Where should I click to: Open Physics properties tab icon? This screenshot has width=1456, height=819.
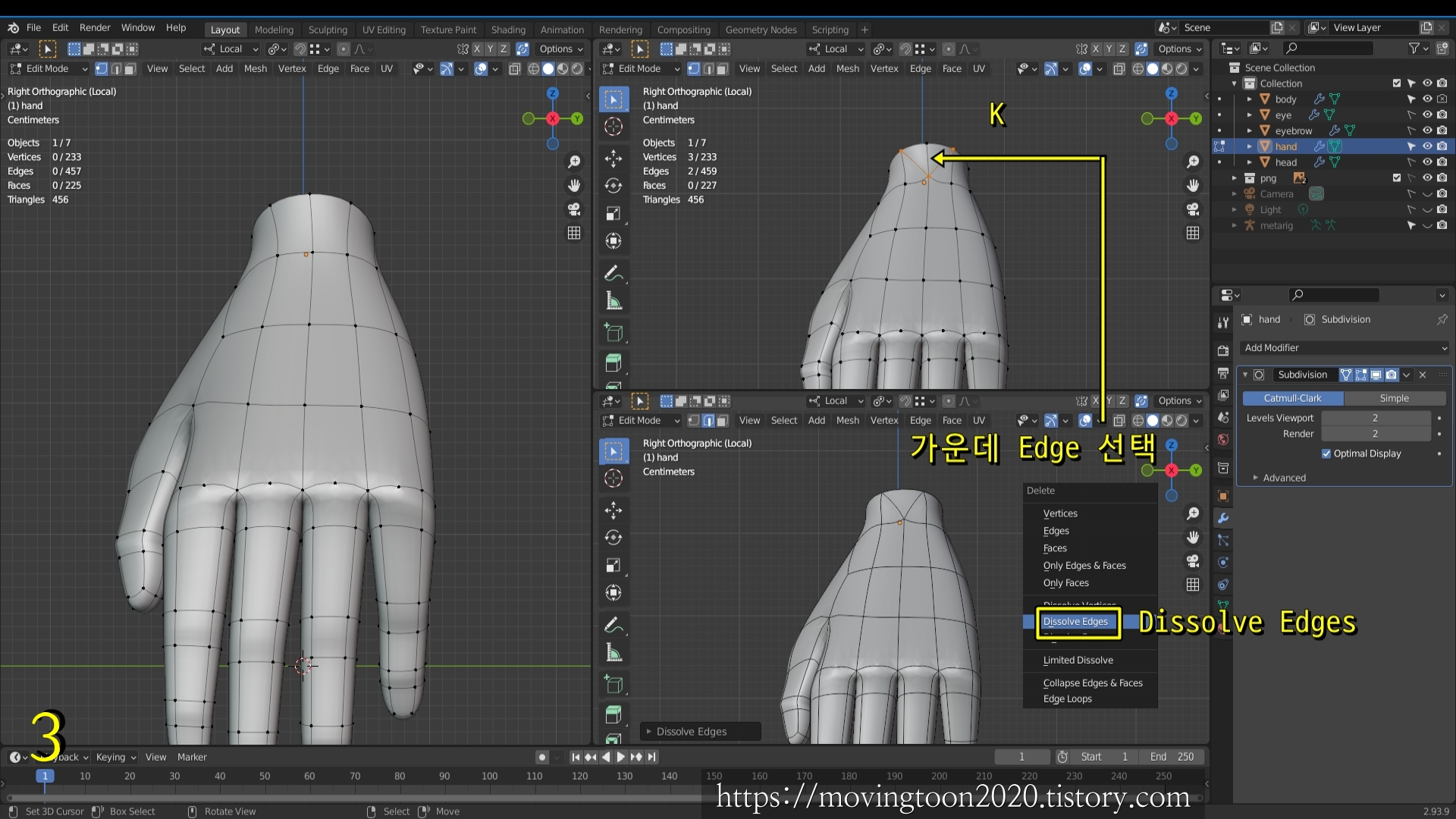point(1222,563)
